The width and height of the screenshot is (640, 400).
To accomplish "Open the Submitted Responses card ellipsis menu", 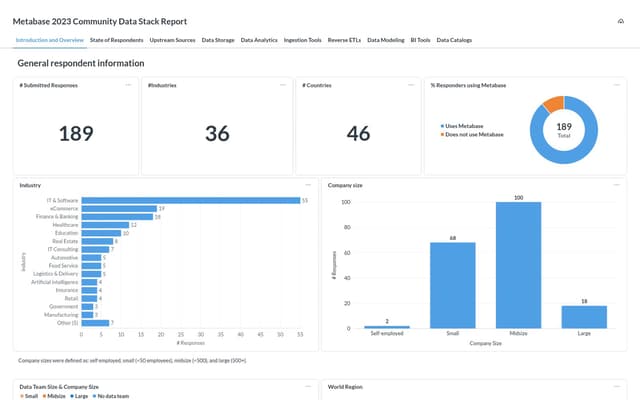I will pos(129,85).
